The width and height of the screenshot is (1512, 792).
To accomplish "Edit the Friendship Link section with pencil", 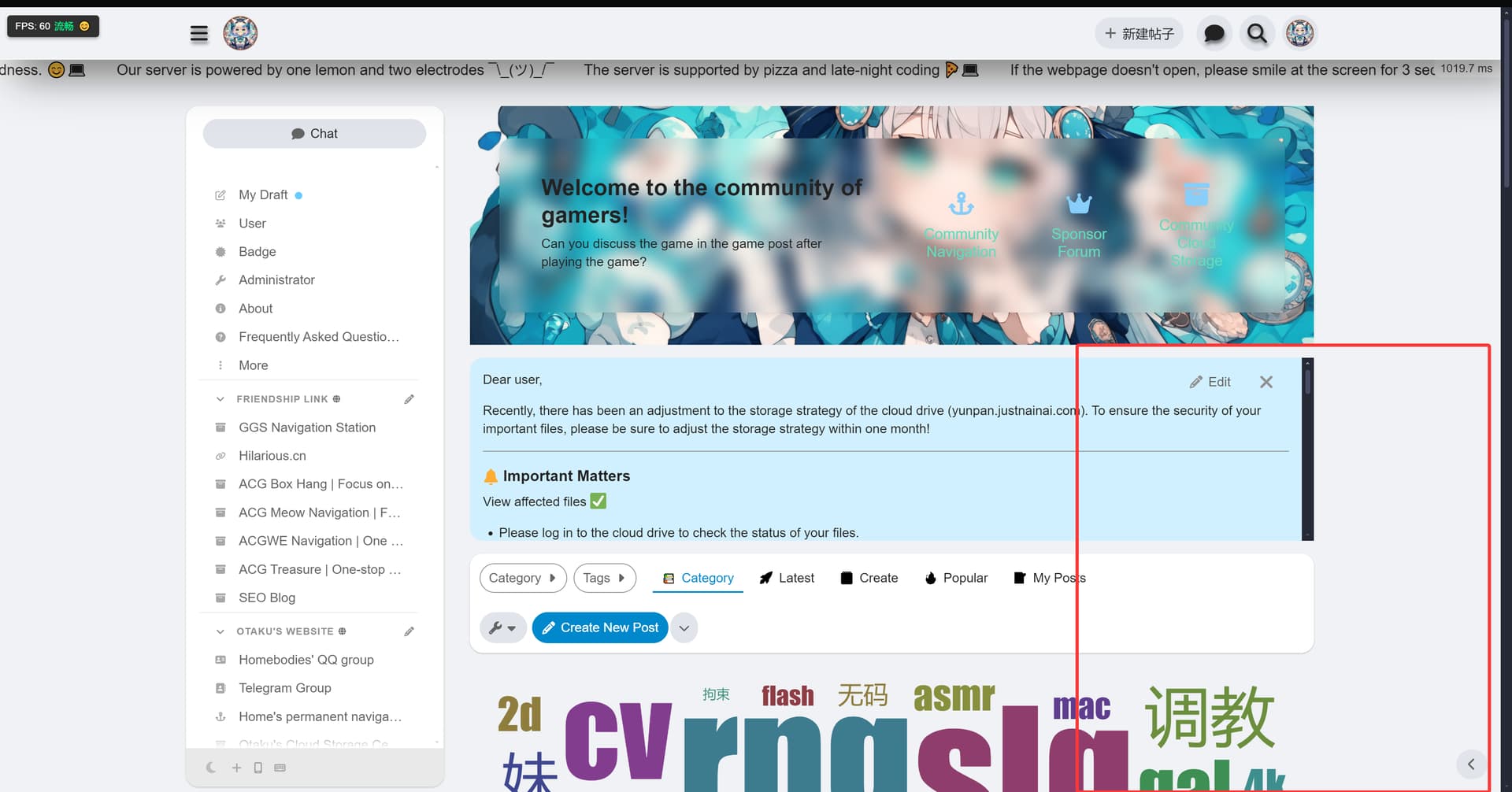I will pyautogui.click(x=409, y=399).
